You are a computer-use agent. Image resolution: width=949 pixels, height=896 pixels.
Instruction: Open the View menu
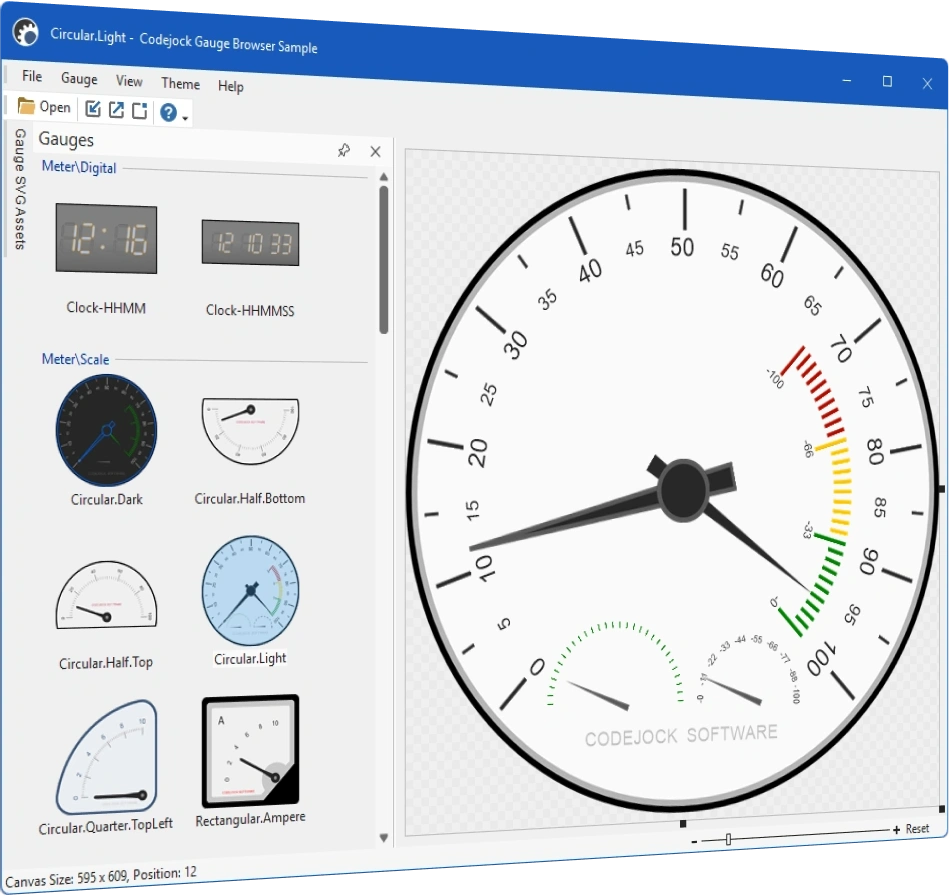coord(129,81)
